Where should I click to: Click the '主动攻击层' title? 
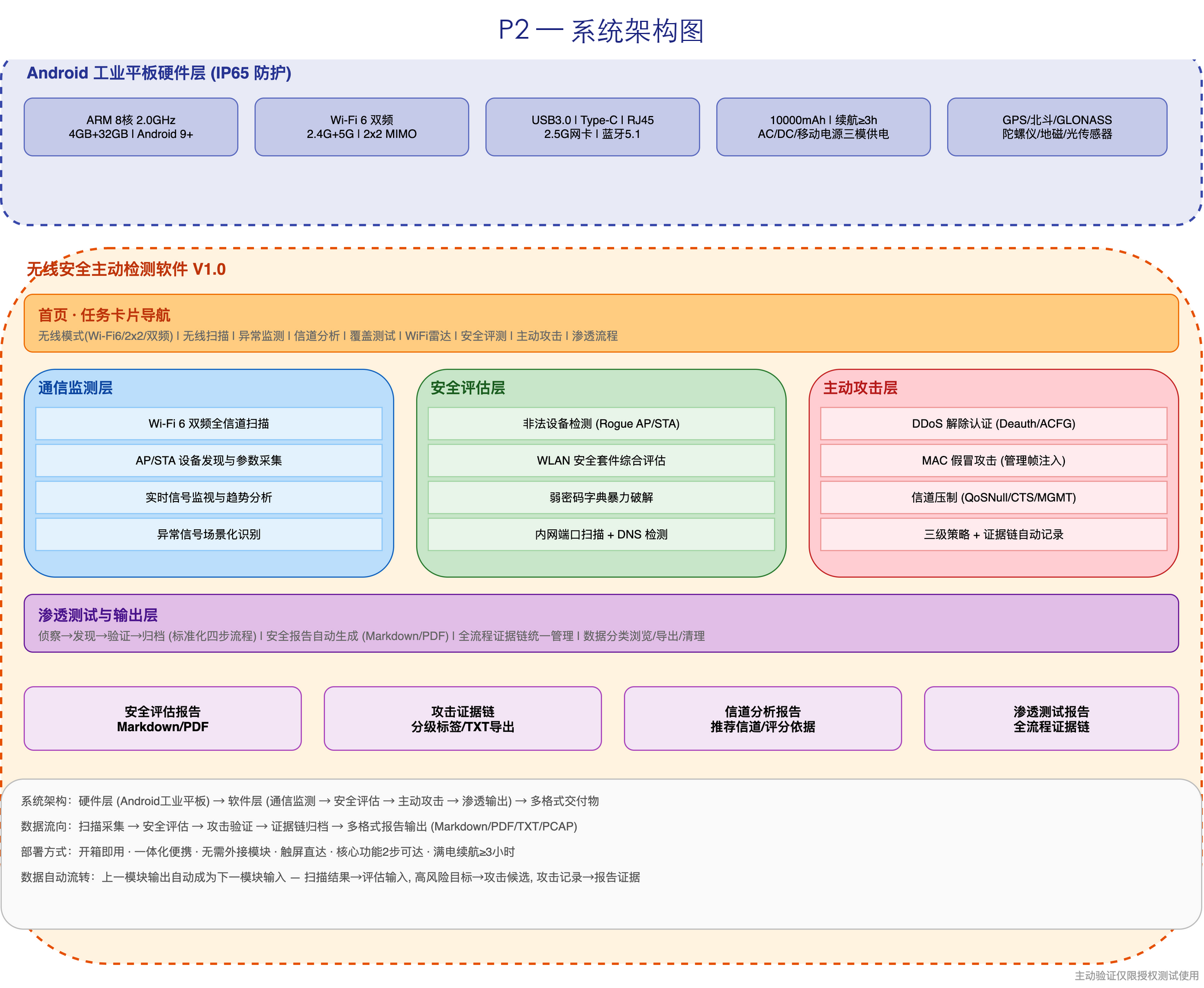coord(861,388)
